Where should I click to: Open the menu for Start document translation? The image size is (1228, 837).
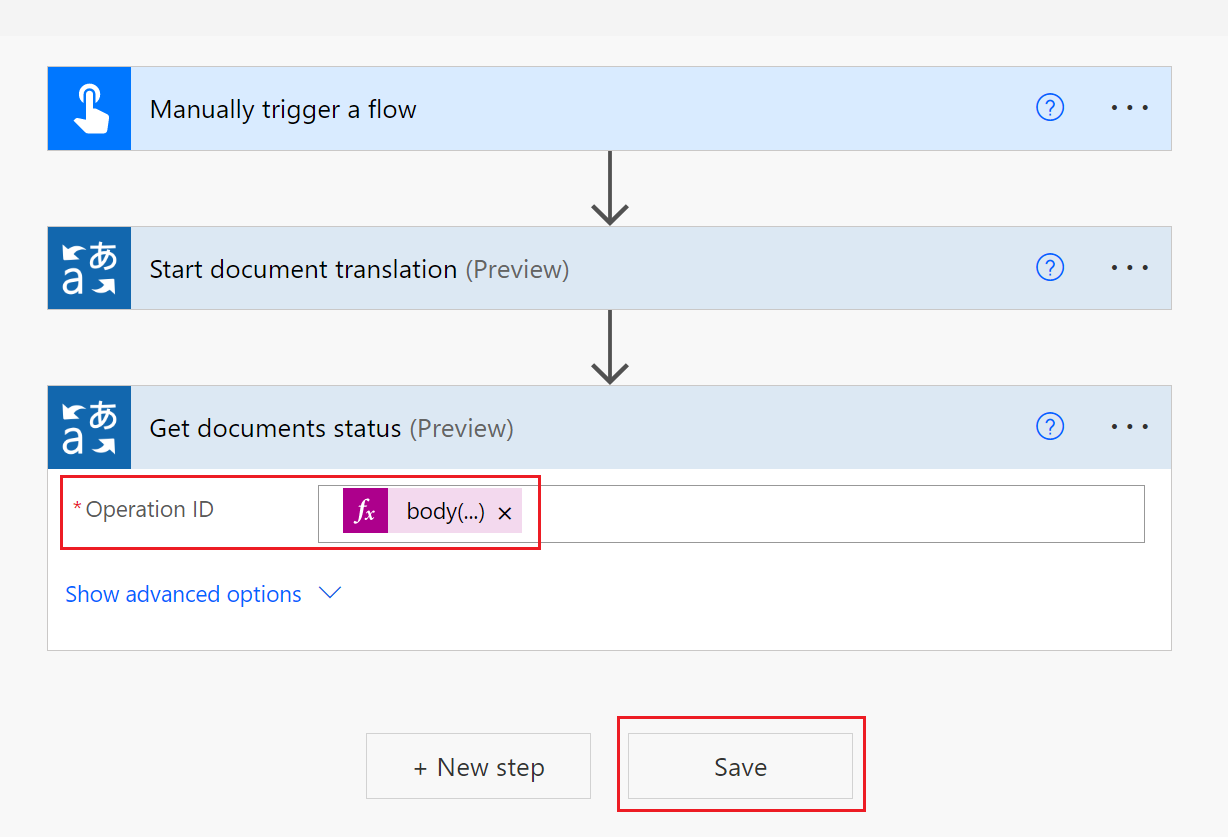[x=1130, y=267]
